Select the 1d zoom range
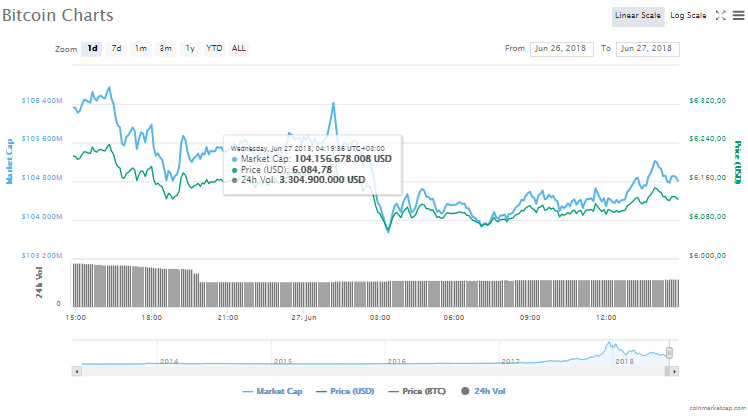Viewport: 748px width, 418px height. pos(92,49)
